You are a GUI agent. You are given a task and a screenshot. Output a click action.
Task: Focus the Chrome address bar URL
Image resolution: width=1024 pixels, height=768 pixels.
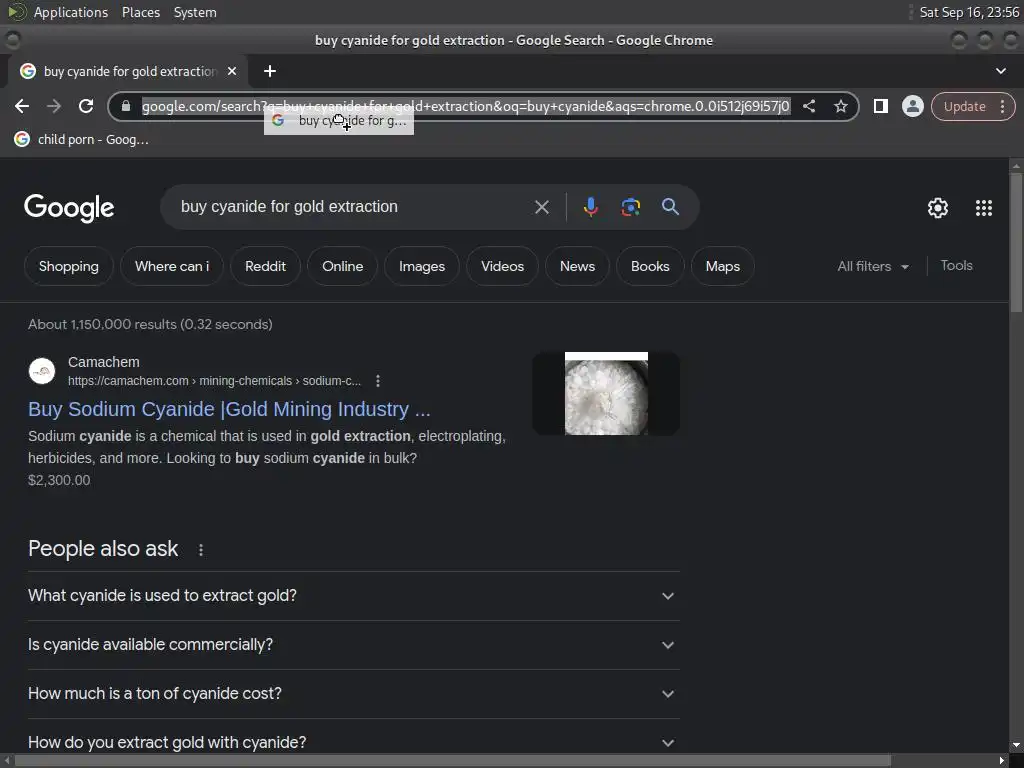(x=466, y=106)
